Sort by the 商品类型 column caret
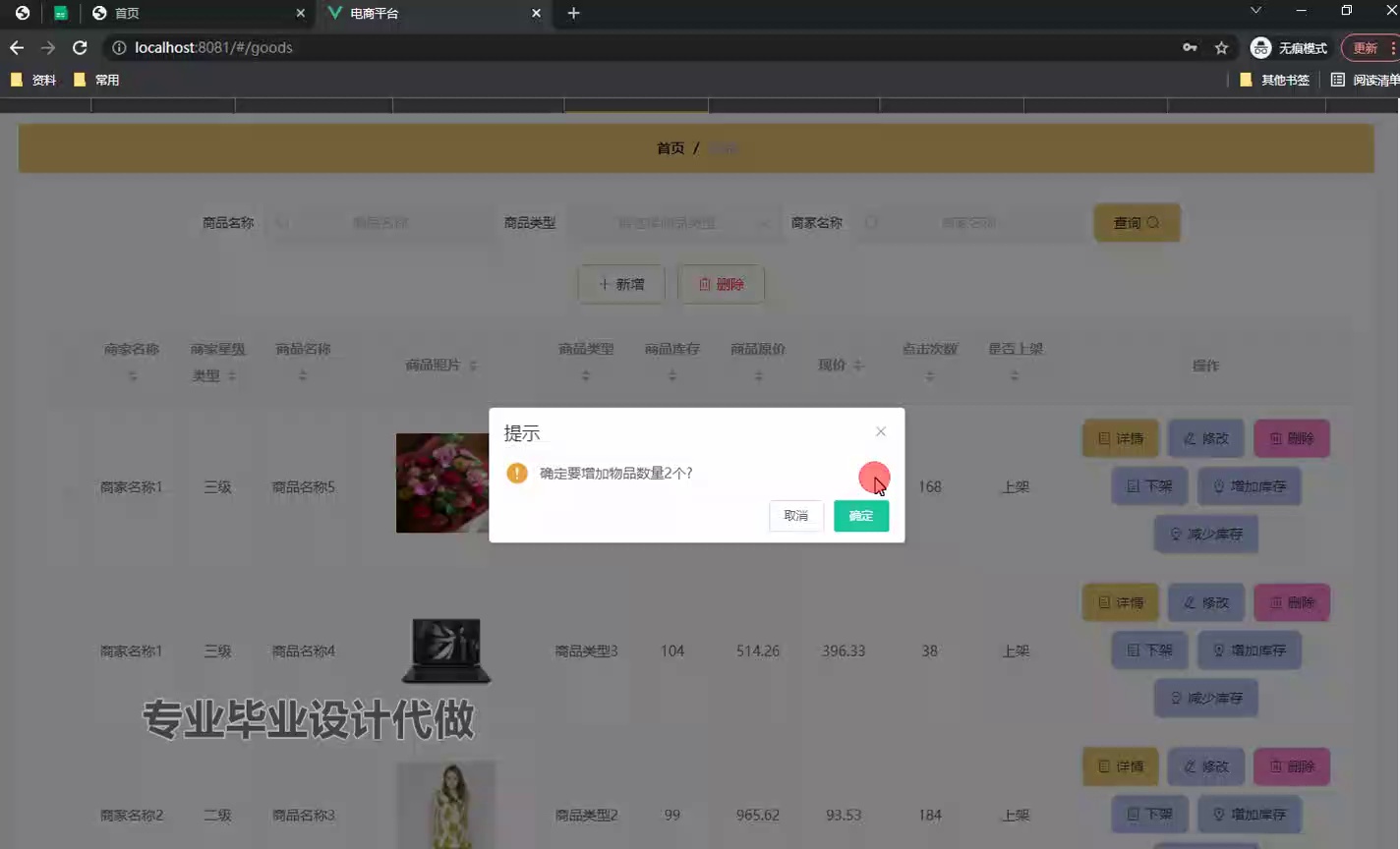The image size is (1400, 849). tap(586, 375)
